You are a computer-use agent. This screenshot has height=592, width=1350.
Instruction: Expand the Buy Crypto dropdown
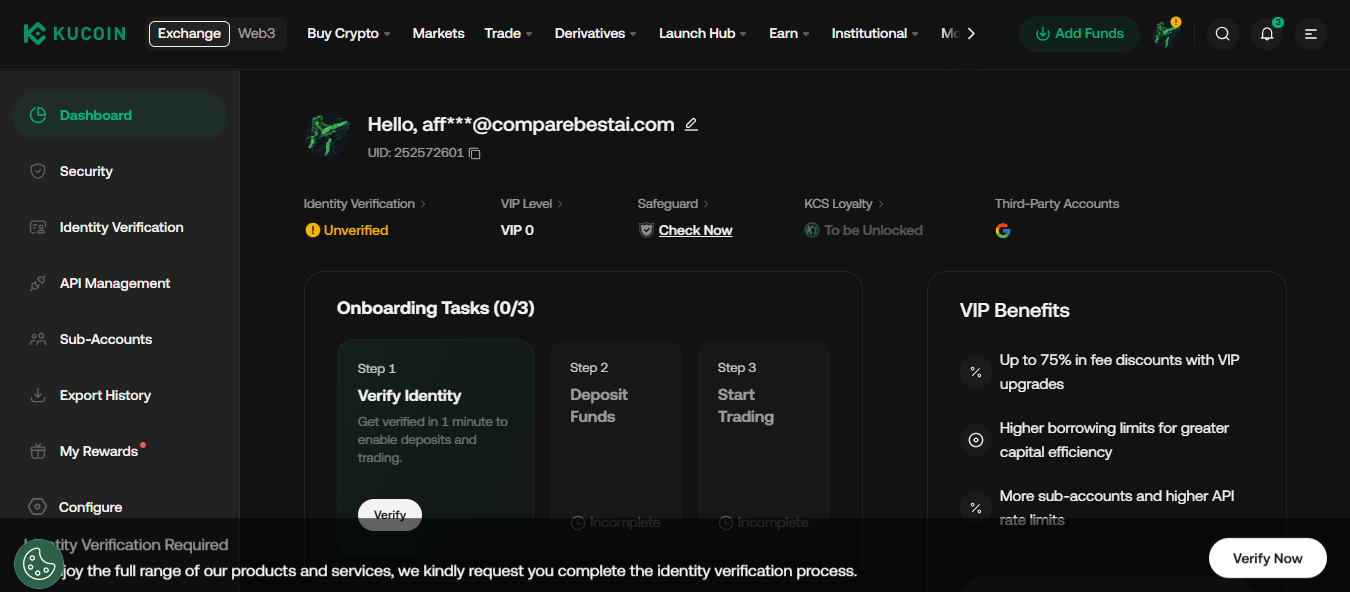(x=348, y=34)
